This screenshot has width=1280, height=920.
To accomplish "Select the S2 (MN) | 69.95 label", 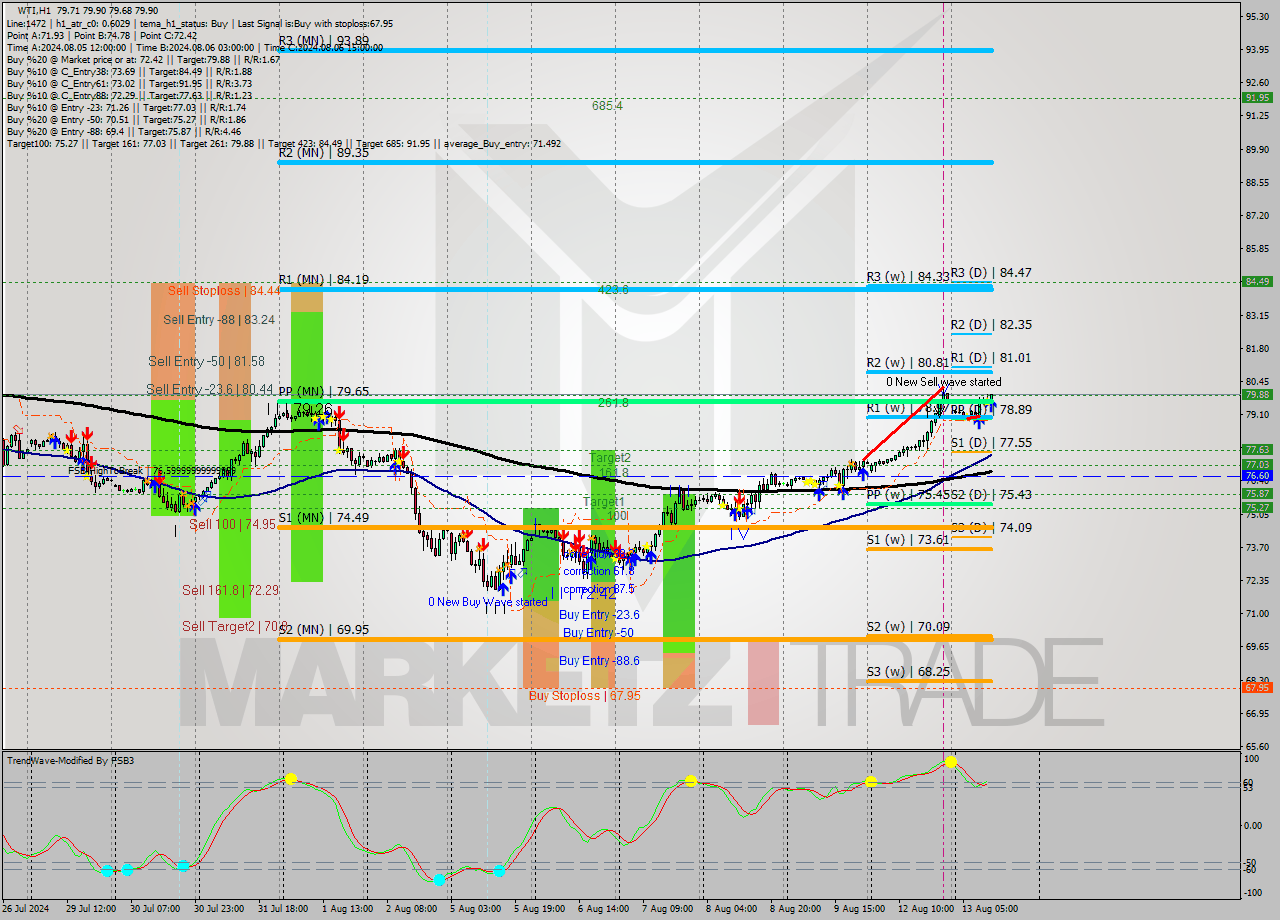I will (x=323, y=629).
